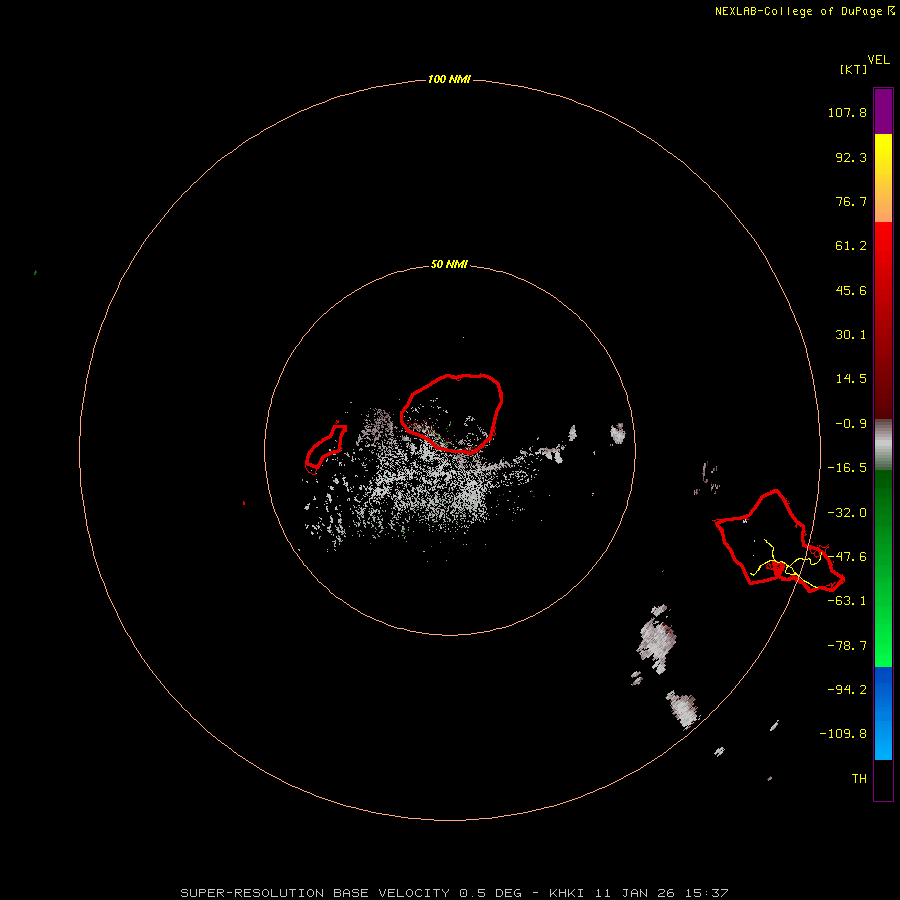Viewport: 900px width, 900px height.
Task: Click the -63.1 legend value
Action: 847,601
